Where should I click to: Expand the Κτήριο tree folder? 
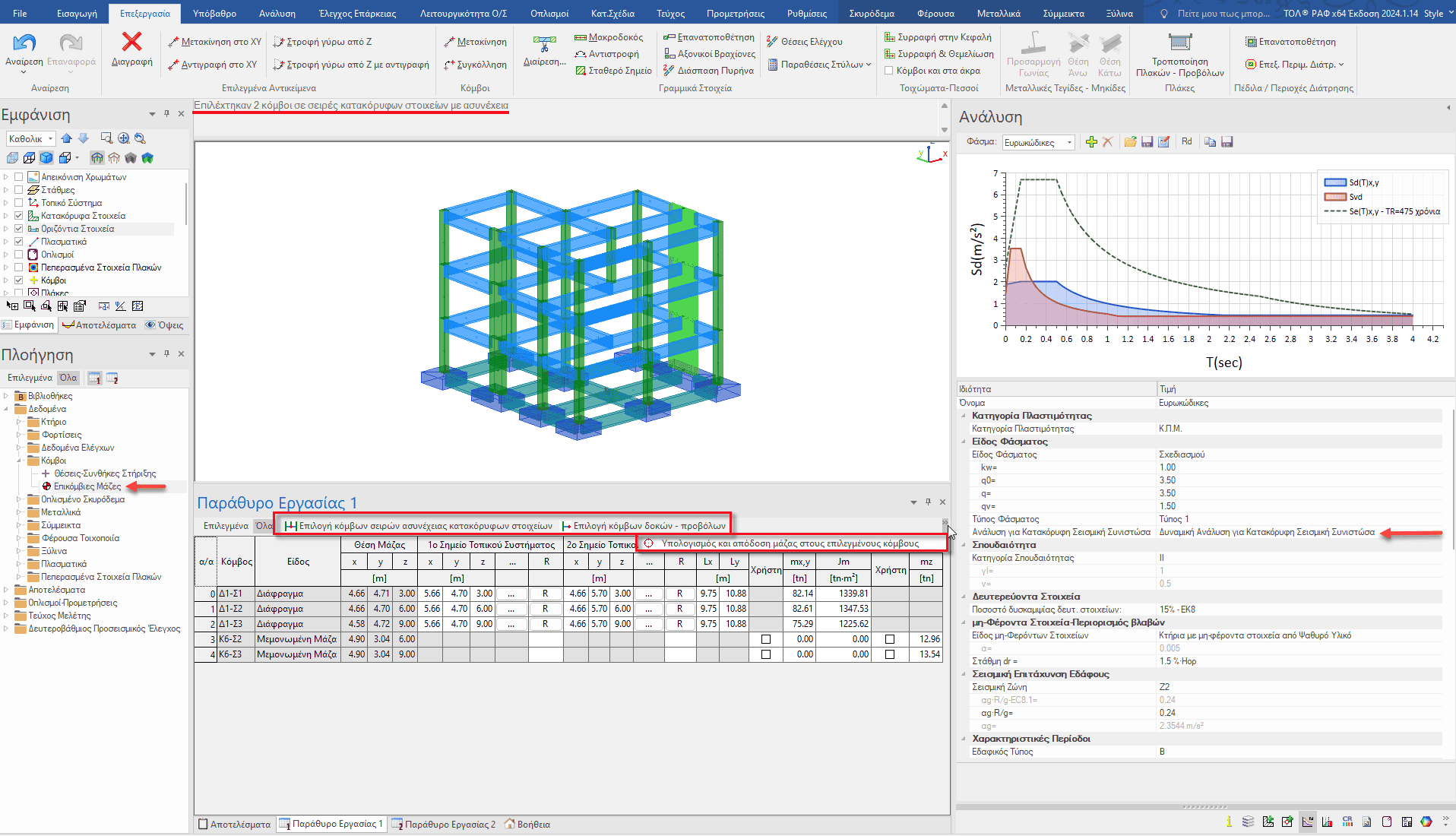(x=19, y=422)
